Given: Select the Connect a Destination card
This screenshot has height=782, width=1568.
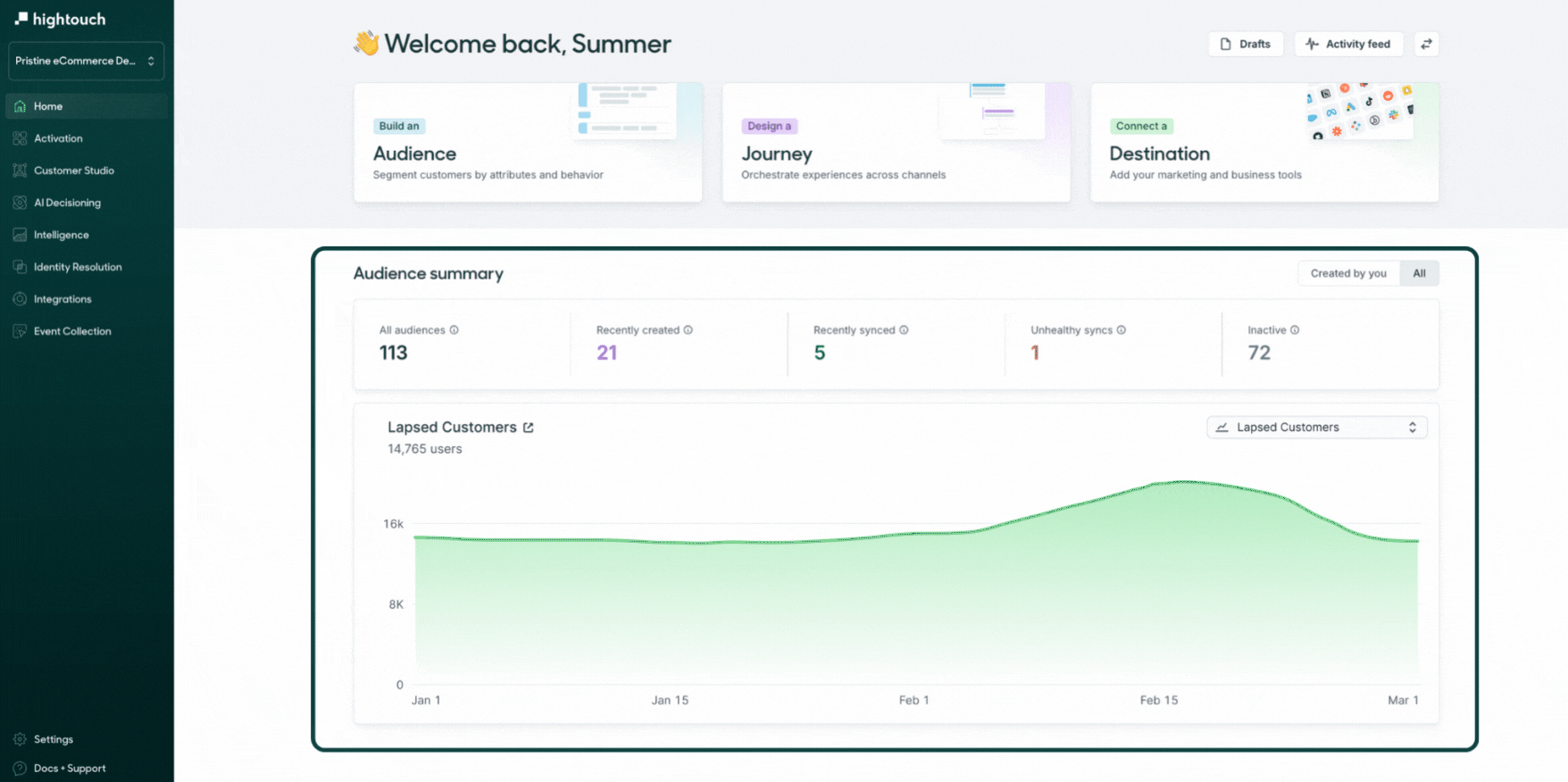Looking at the screenshot, I should pos(1264,143).
